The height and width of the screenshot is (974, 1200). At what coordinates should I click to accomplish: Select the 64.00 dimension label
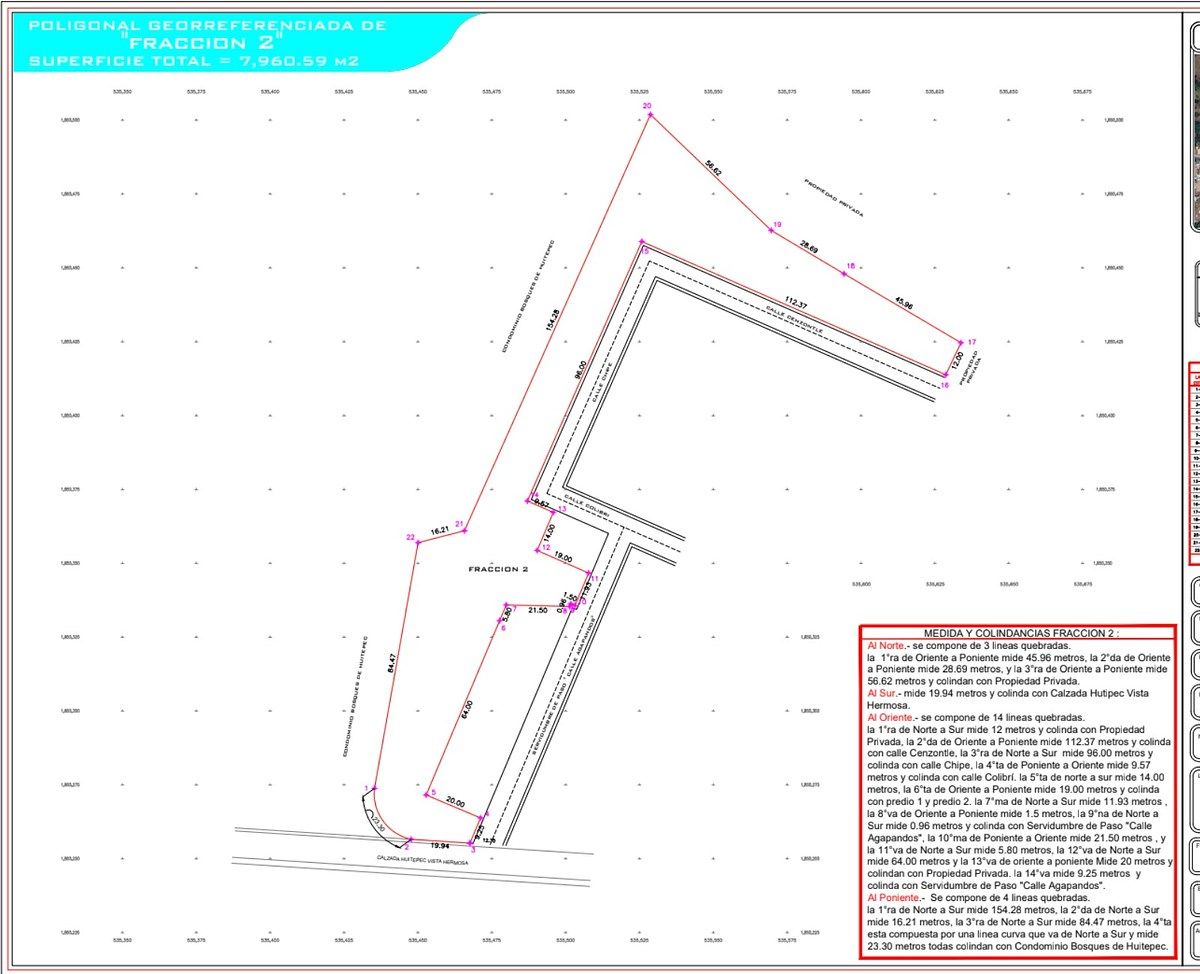tap(467, 707)
